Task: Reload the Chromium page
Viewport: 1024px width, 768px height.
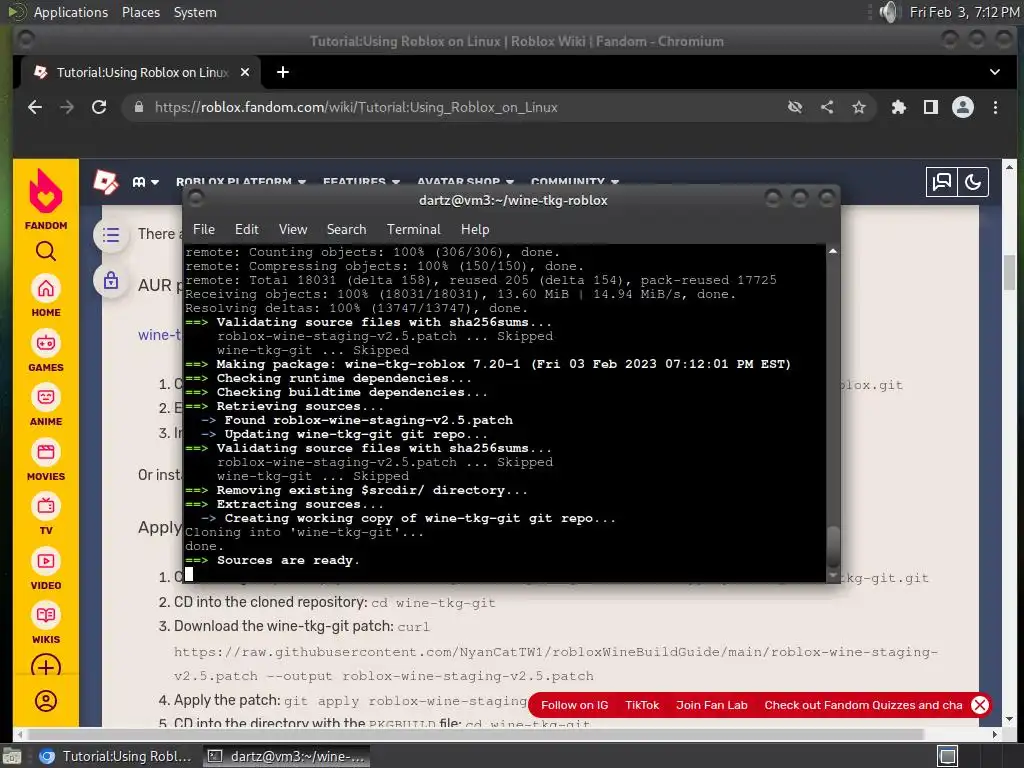Action: click(99, 107)
